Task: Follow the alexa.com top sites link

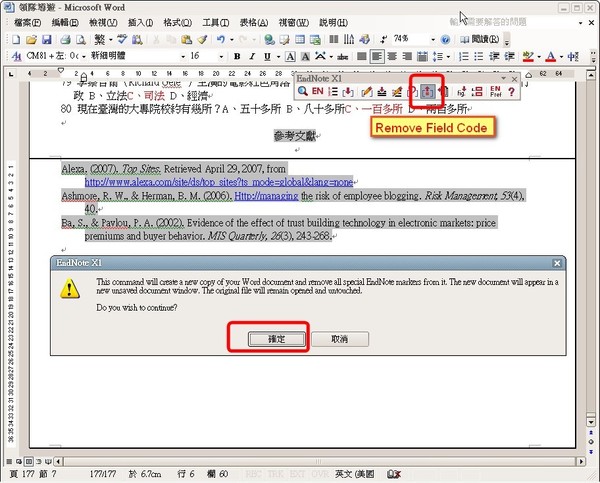Action: pos(218,182)
